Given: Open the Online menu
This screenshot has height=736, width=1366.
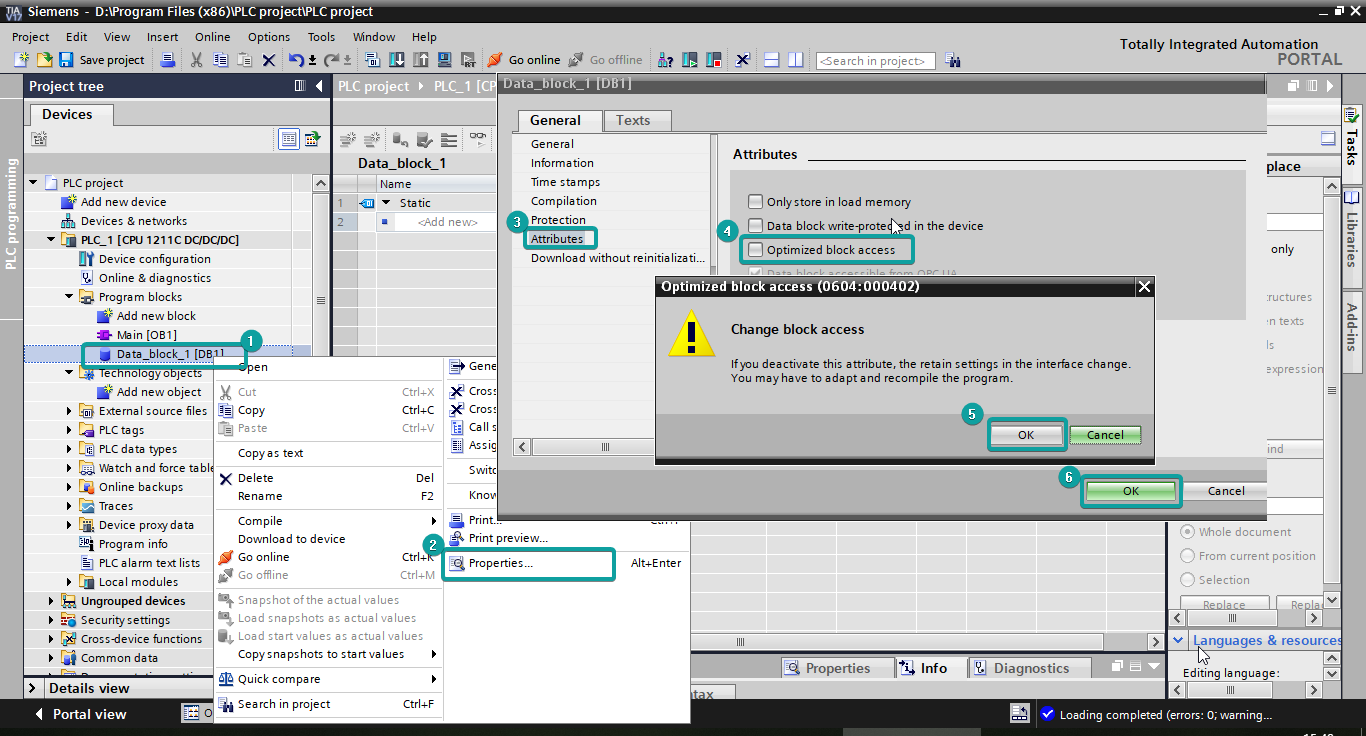Looking at the screenshot, I should pos(212,37).
